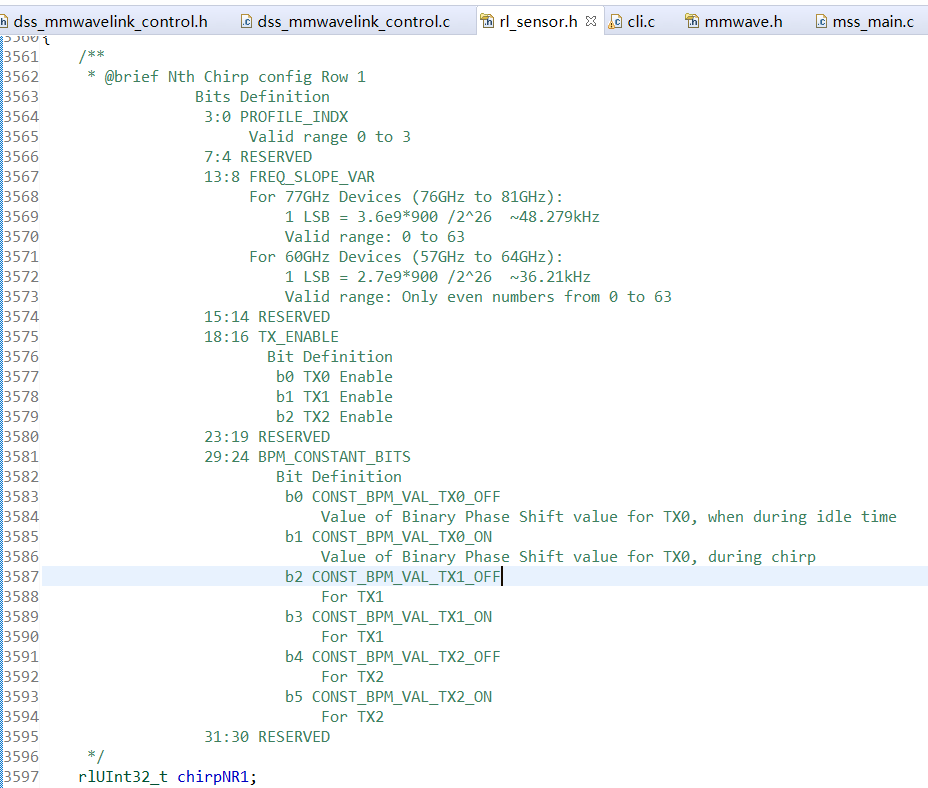Click the '1 LSB = 2.7e9*900 /2^26' line
Viewport: 928px width, 788px height.
(x=437, y=277)
